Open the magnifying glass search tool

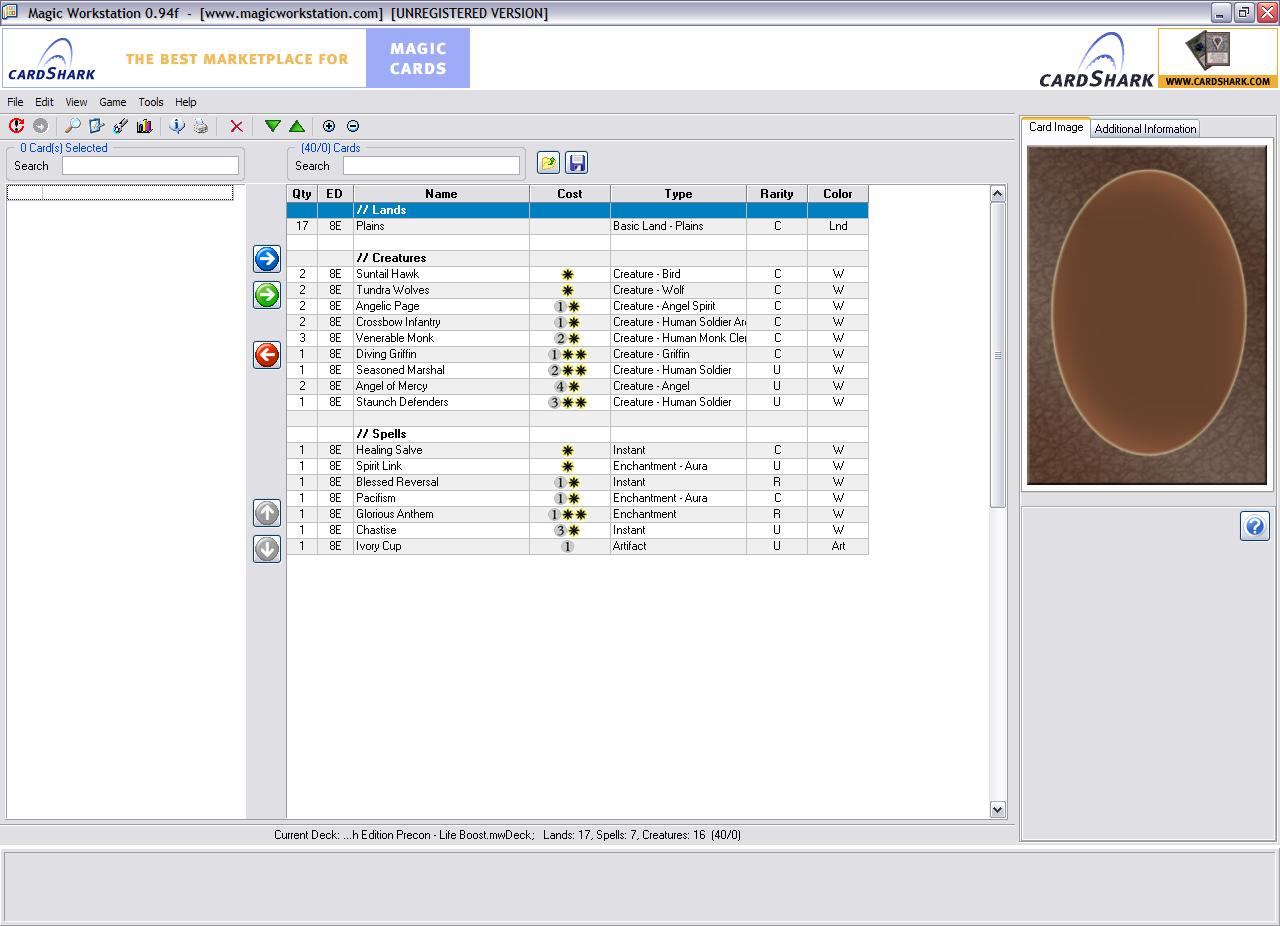(72, 126)
